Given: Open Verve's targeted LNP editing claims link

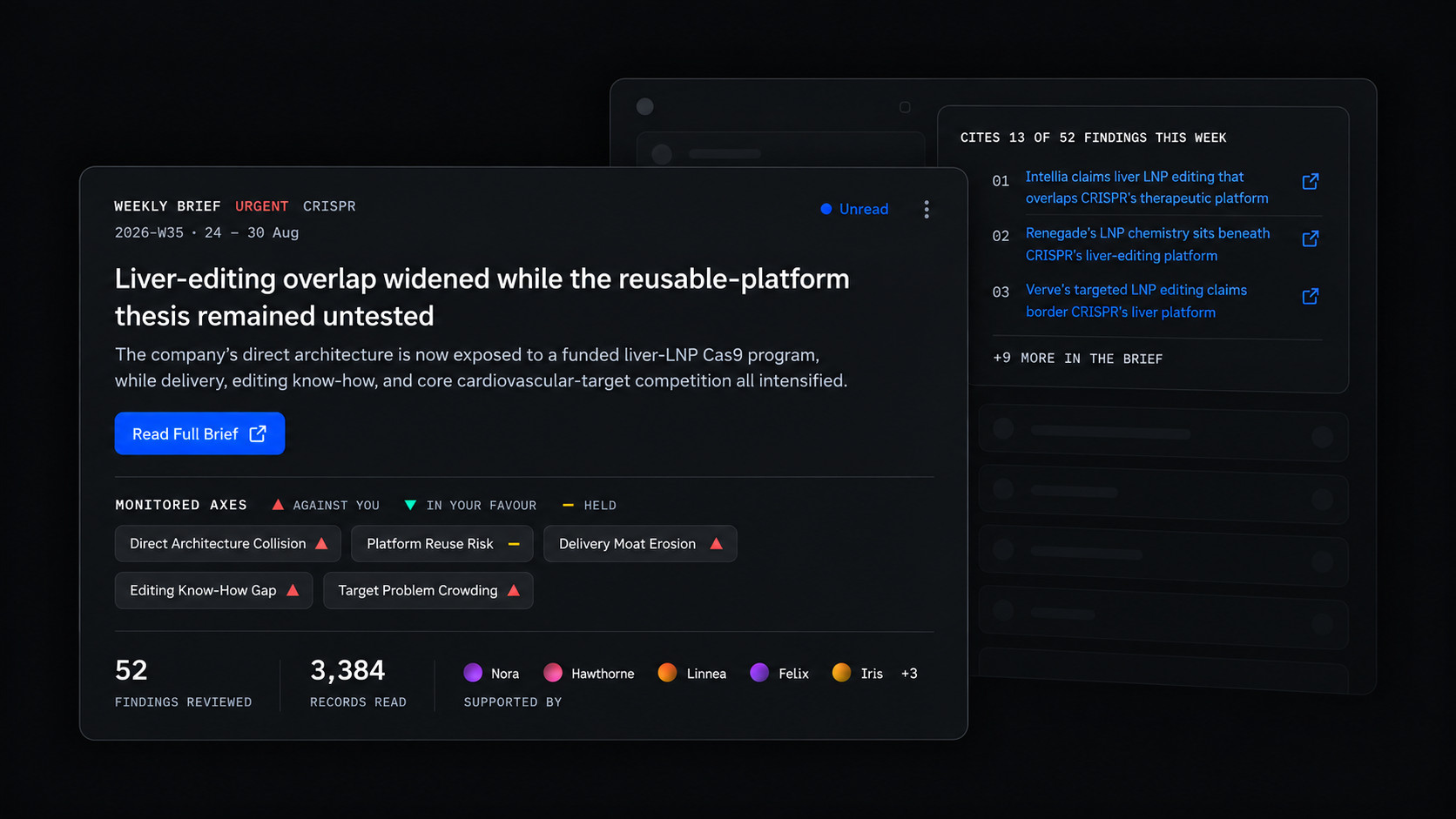Looking at the screenshot, I should [1136, 301].
